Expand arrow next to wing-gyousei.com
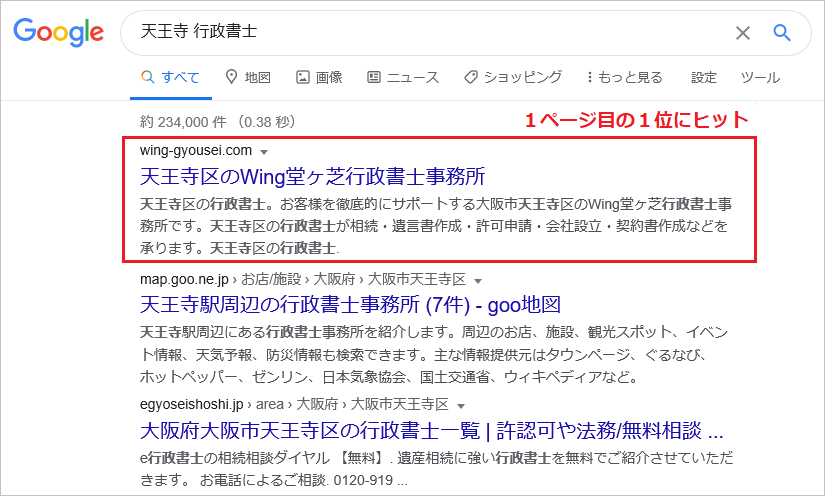Screen dimensions: 825x496 [x=264, y=152]
